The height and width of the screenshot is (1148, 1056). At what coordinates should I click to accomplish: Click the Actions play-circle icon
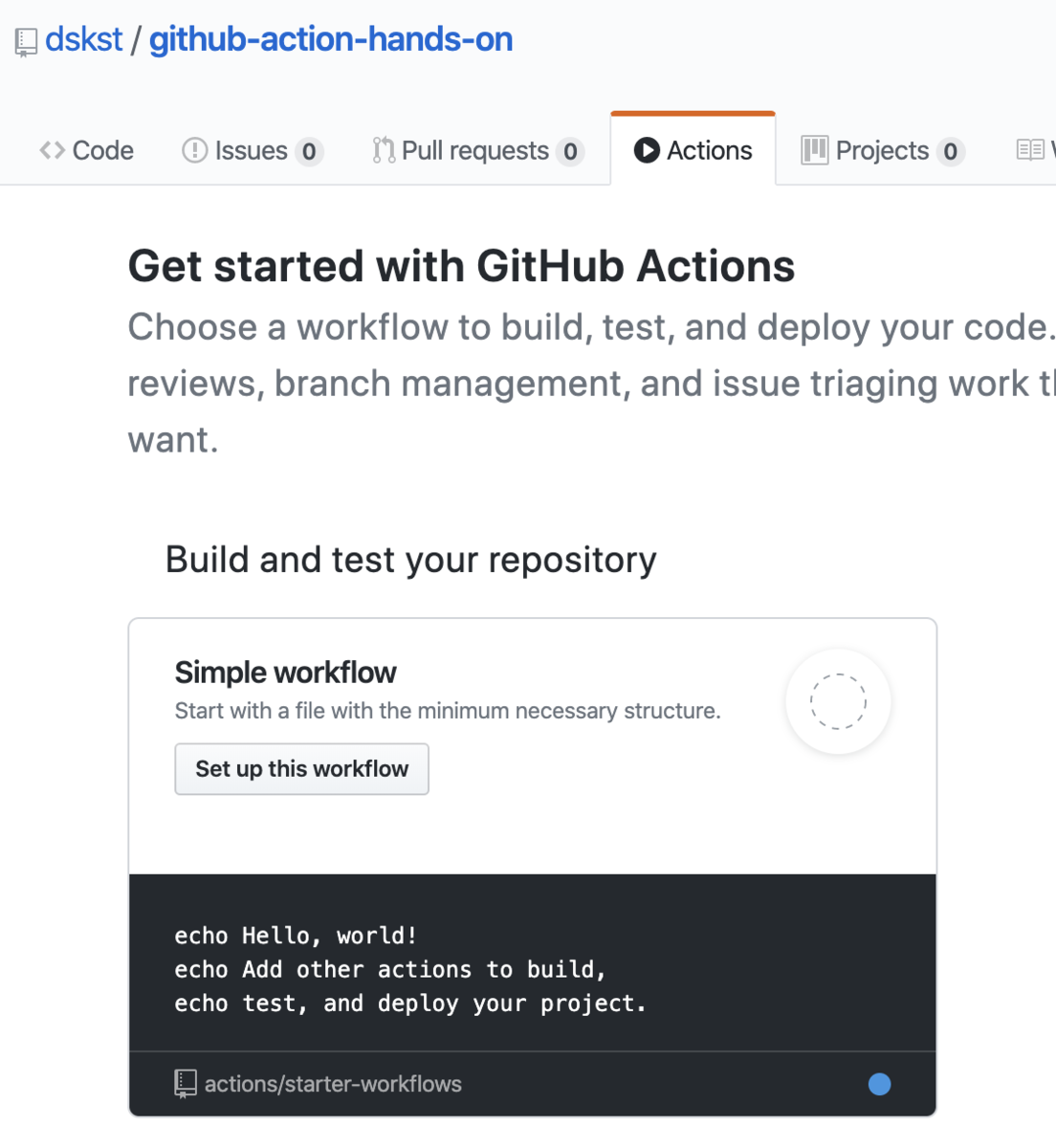coord(647,150)
